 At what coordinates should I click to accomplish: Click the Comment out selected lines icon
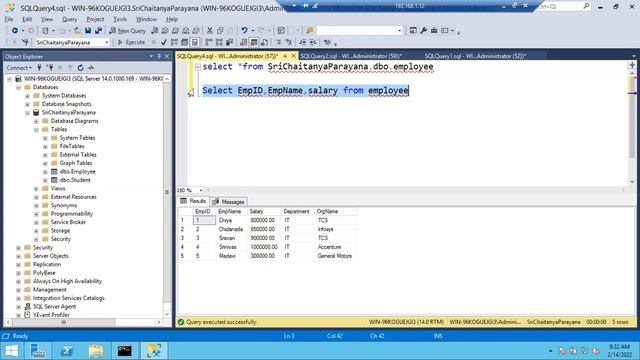[x=278, y=42]
